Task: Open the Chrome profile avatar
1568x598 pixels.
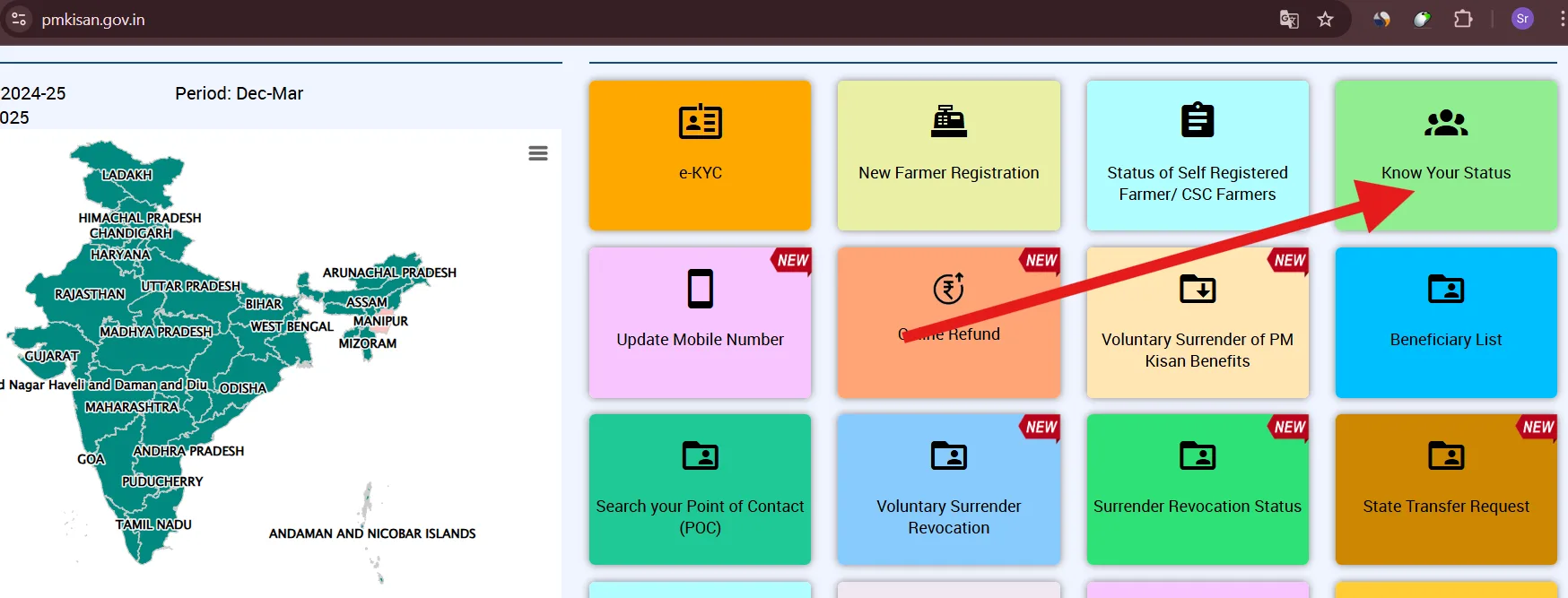Action: point(1522,19)
